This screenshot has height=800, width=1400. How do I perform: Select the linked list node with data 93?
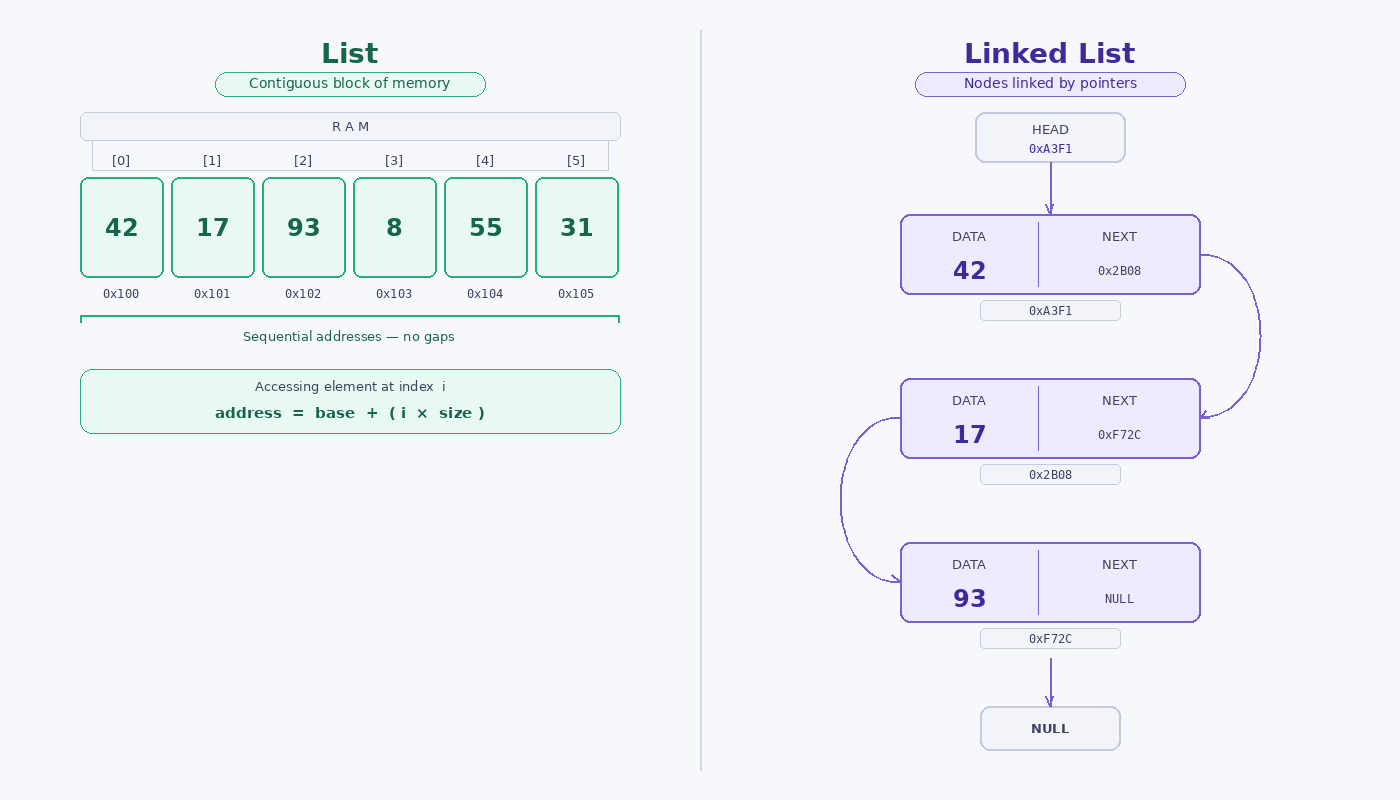(1050, 583)
